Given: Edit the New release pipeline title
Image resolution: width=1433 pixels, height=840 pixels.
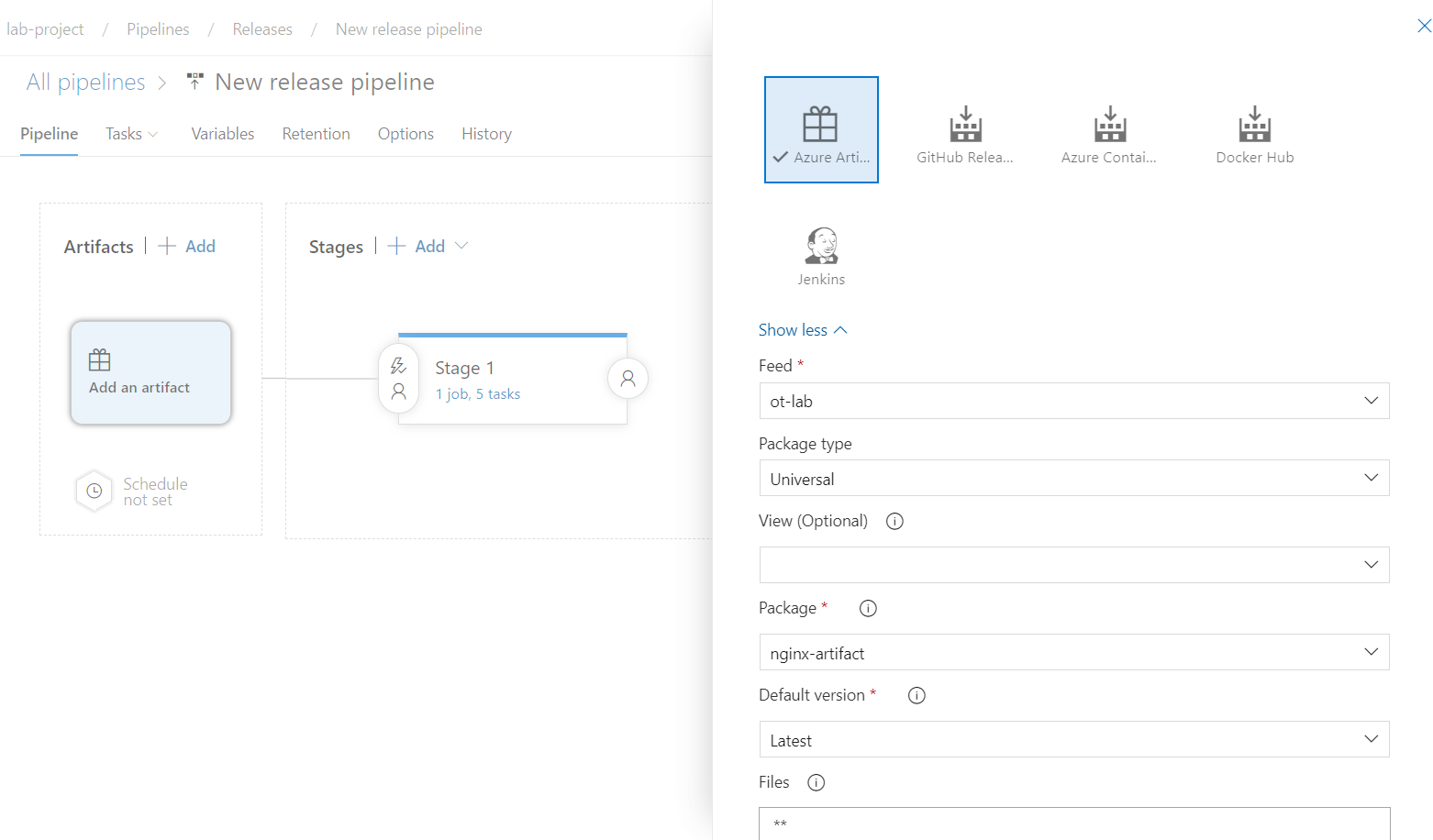Looking at the screenshot, I should tap(325, 83).
